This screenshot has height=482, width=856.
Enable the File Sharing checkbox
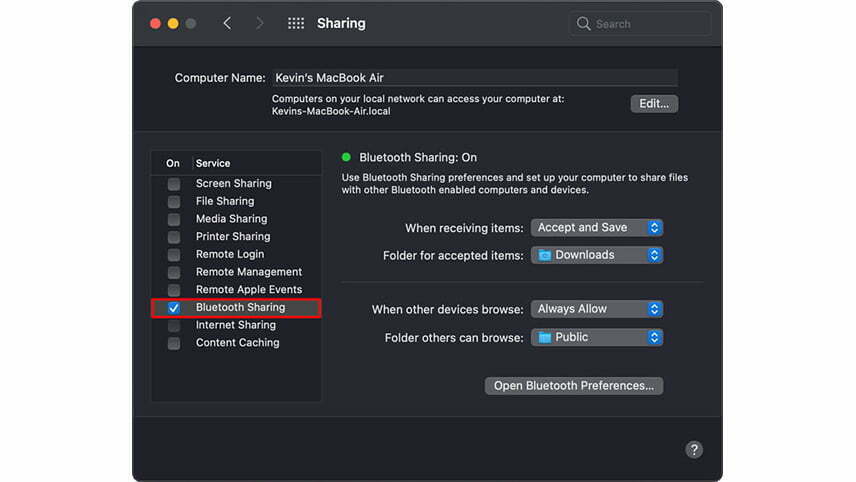(x=174, y=202)
